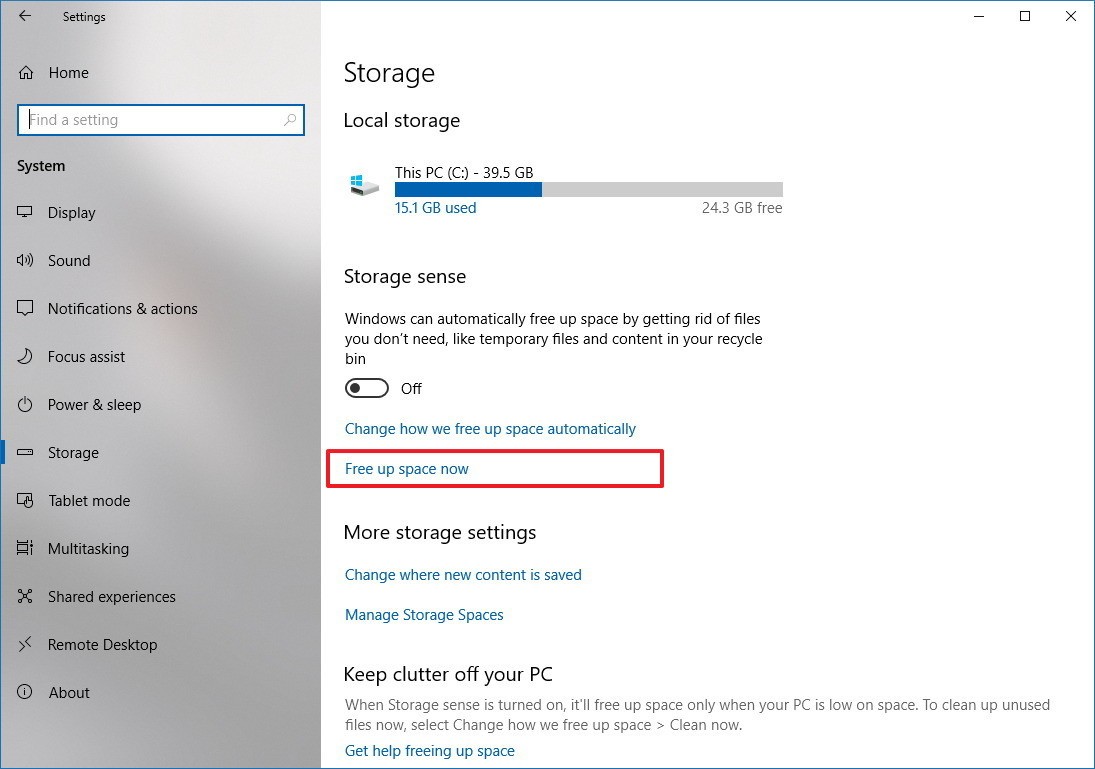Click the search magnifier icon
Image resolution: width=1095 pixels, height=769 pixels.
[x=290, y=120]
